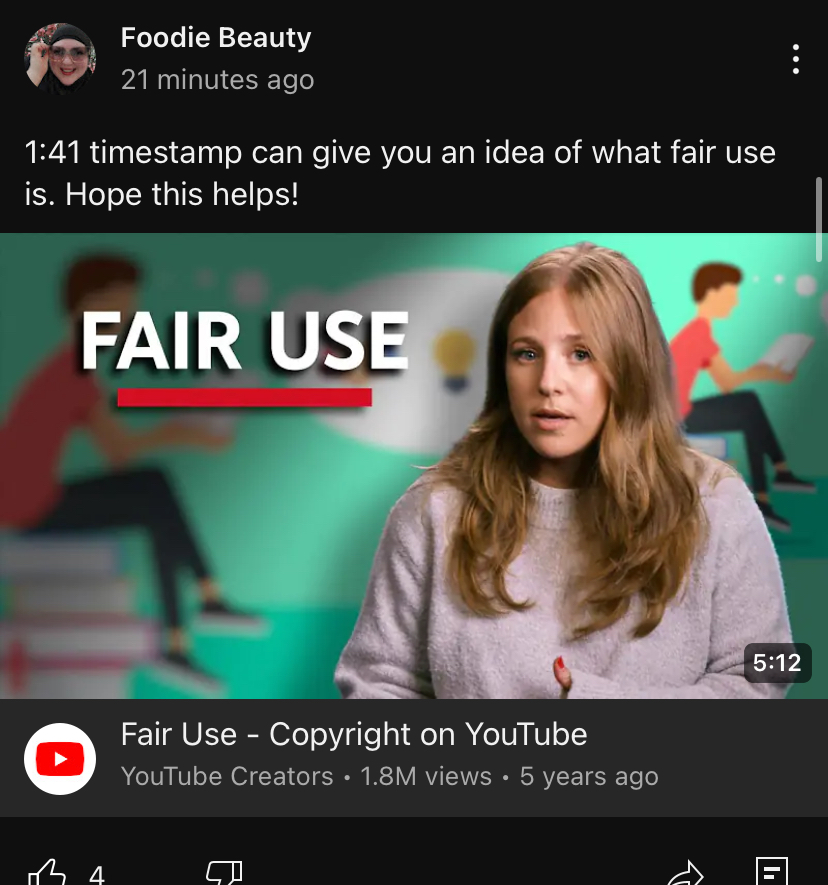Tap the 'Hope this helps!' post text
Screen dimensions: 828x885
point(182,194)
